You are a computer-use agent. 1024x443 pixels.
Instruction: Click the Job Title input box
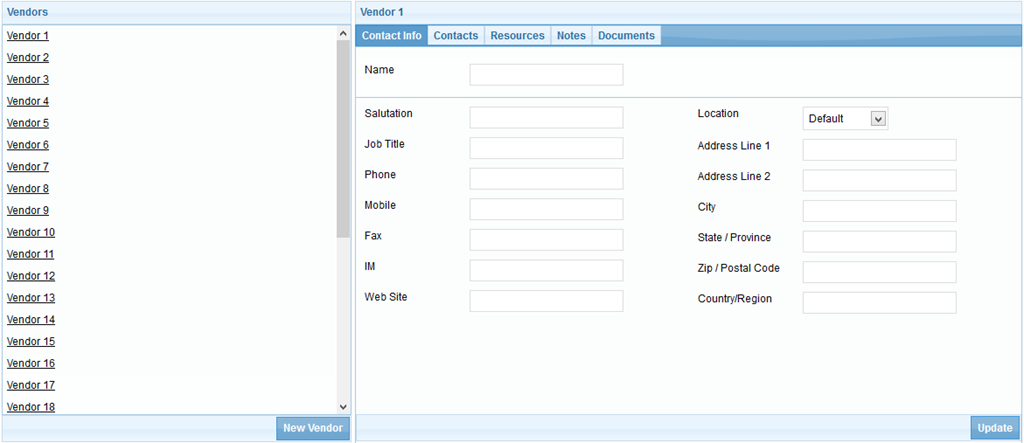point(546,148)
